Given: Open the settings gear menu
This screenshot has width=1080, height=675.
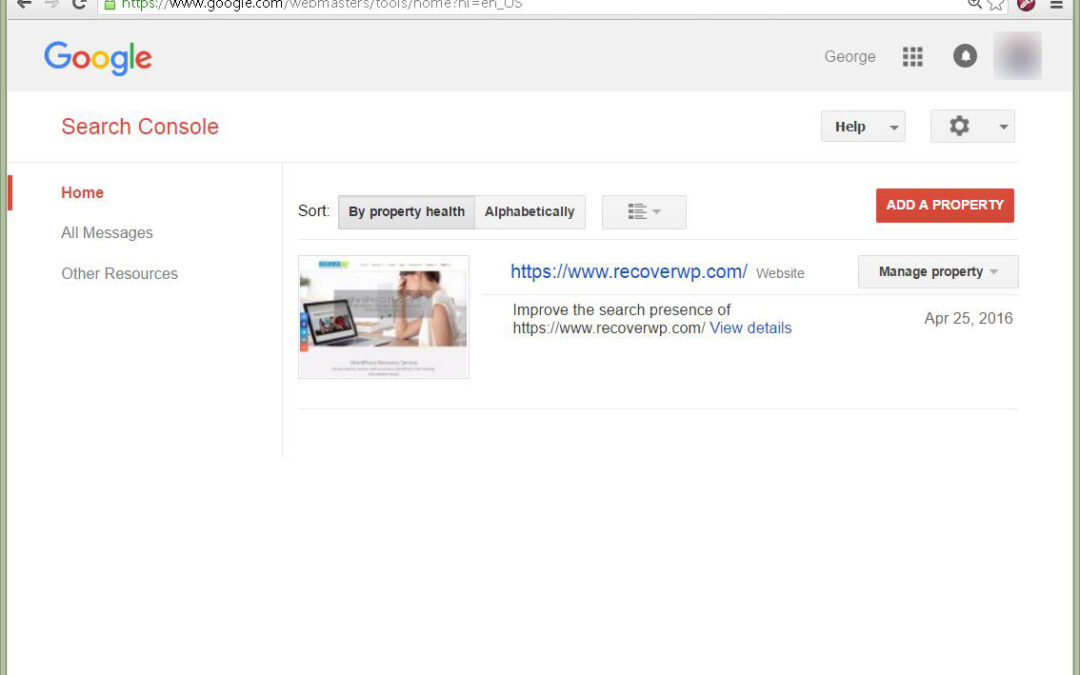Looking at the screenshot, I should (972, 126).
